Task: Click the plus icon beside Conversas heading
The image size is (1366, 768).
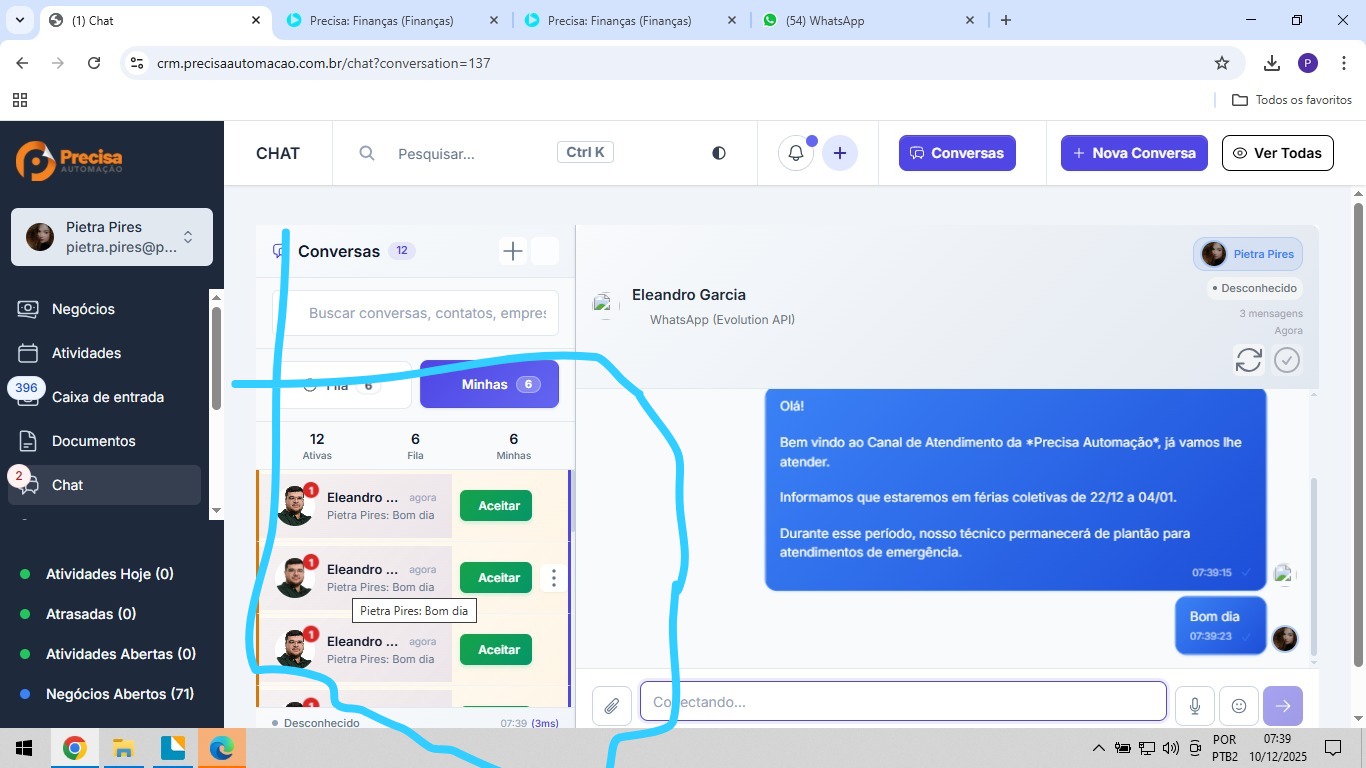Action: (x=512, y=251)
